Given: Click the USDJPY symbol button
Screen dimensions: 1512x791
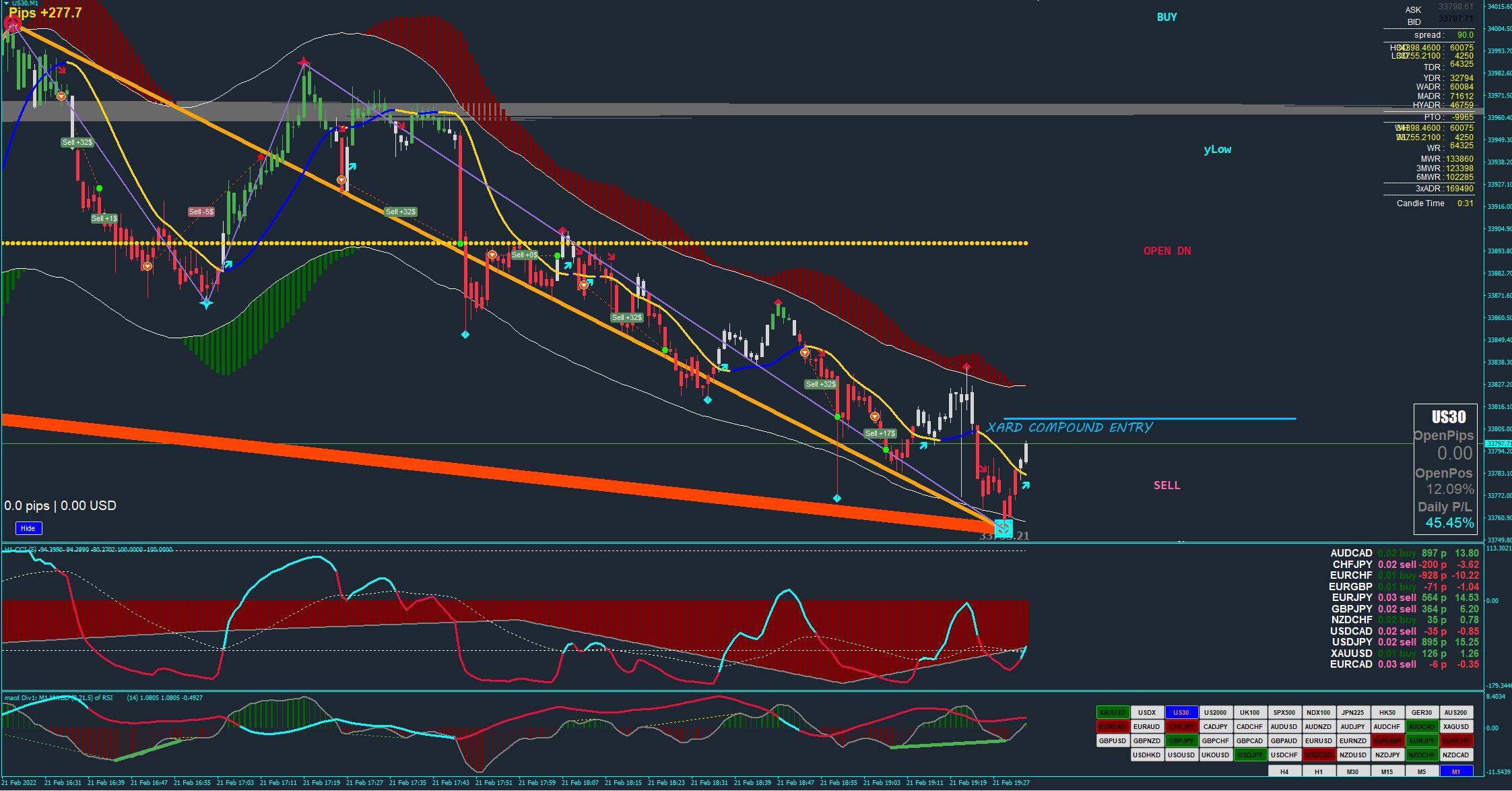Looking at the screenshot, I should pos(1249,755).
